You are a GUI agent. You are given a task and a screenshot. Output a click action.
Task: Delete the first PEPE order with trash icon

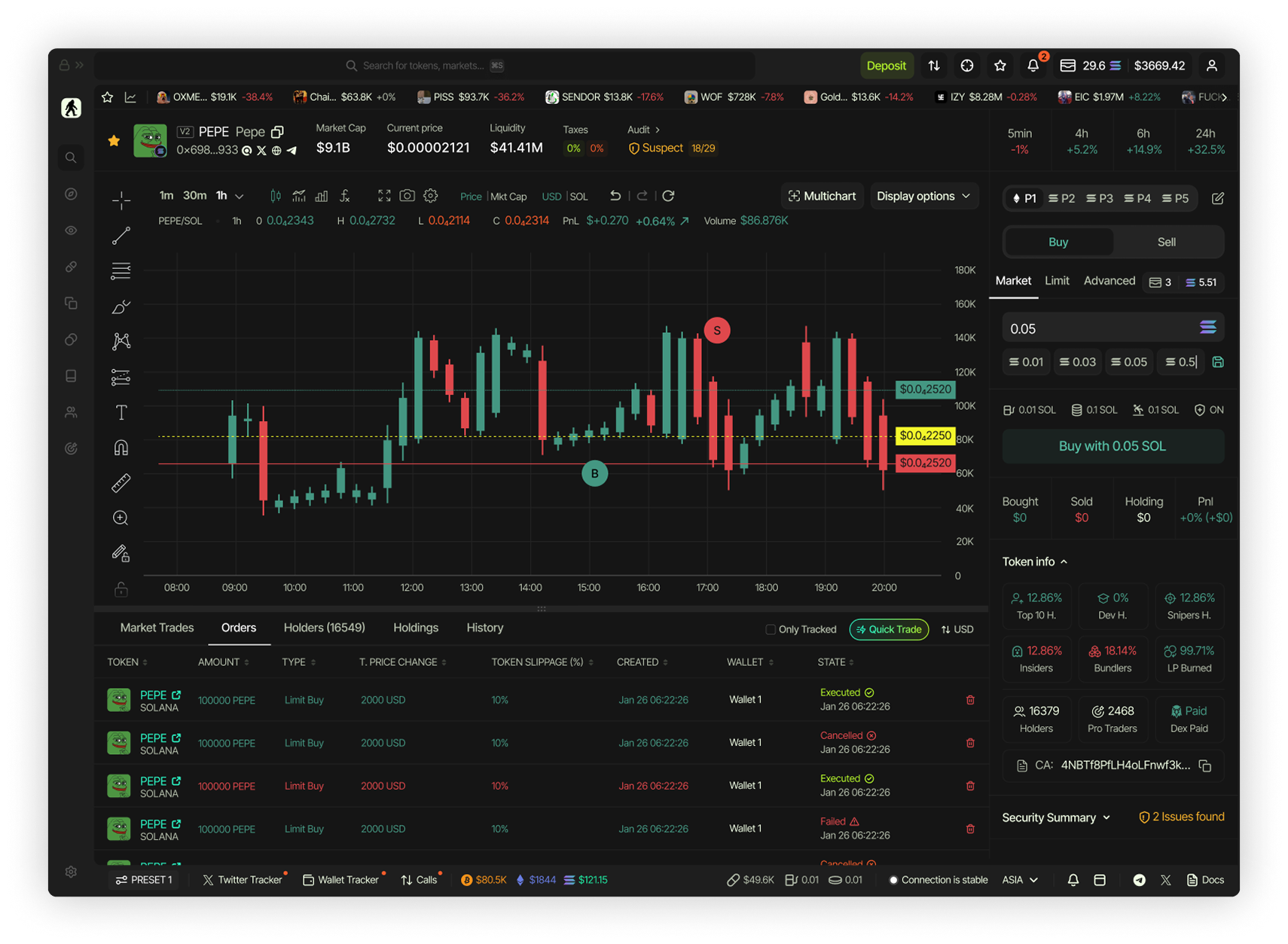click(x=970, y=700)
